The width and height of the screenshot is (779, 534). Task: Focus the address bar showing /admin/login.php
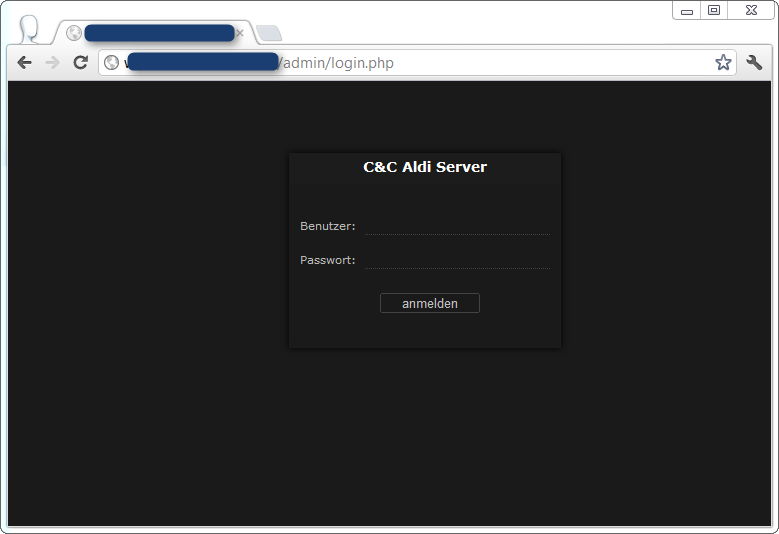point(417,63)
